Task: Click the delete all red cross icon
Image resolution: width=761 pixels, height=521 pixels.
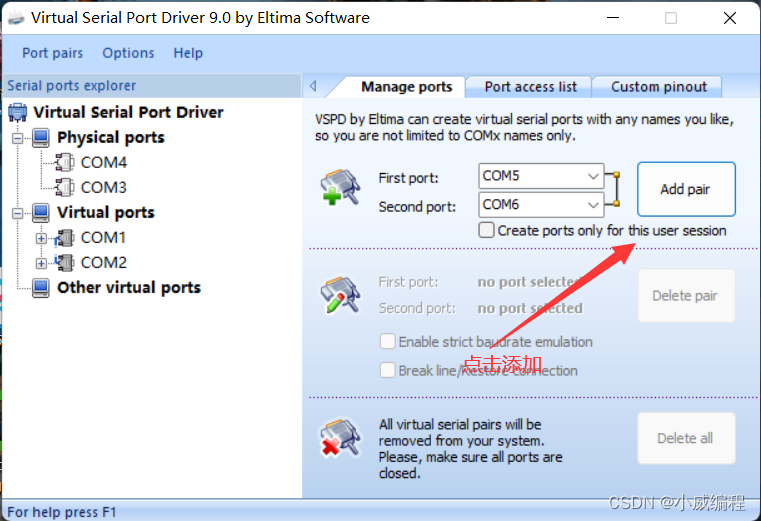Action: [340, 438]
